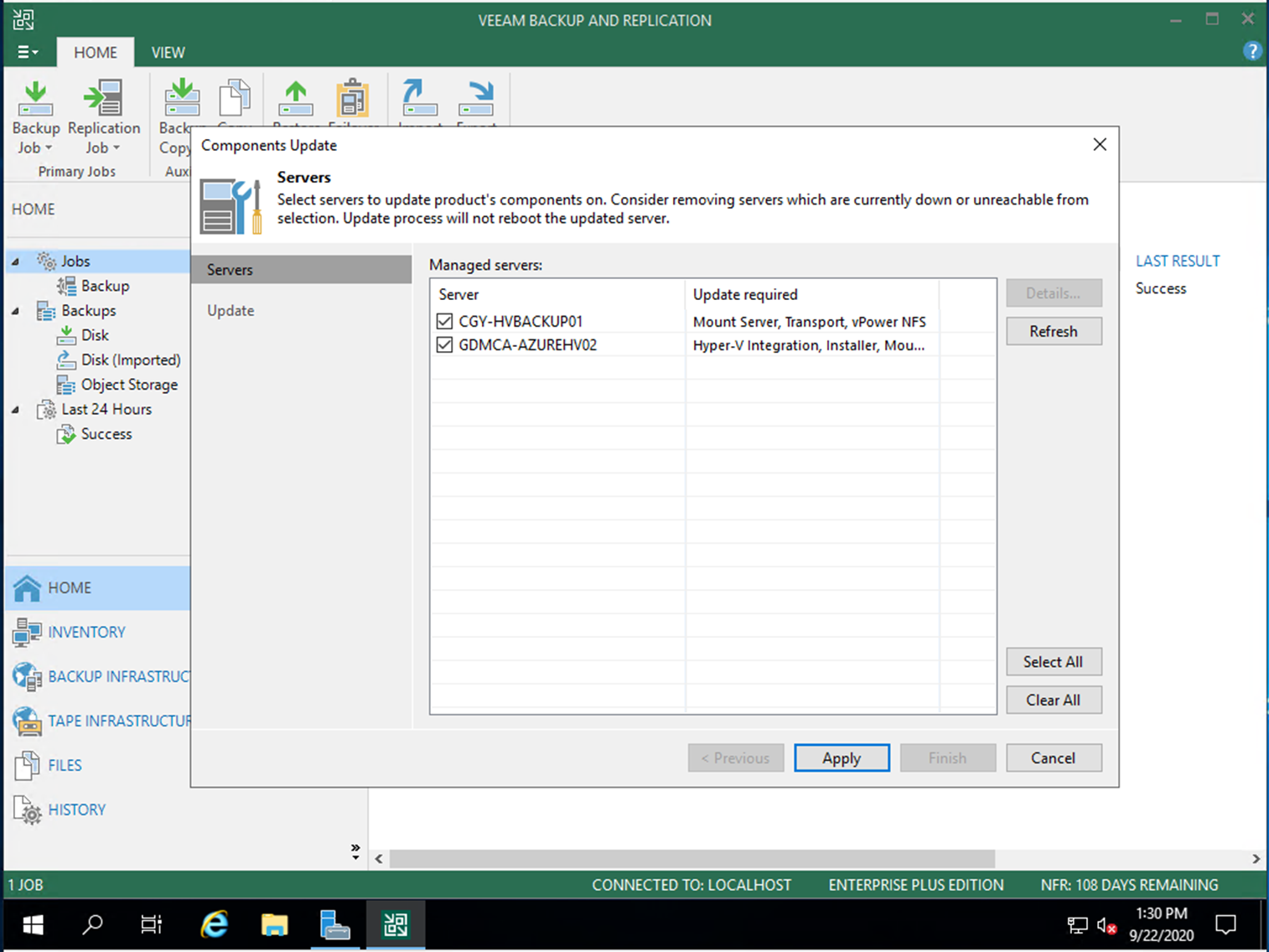
Task: Select Last 24 Hours tree node
Action: click(106, 409)
